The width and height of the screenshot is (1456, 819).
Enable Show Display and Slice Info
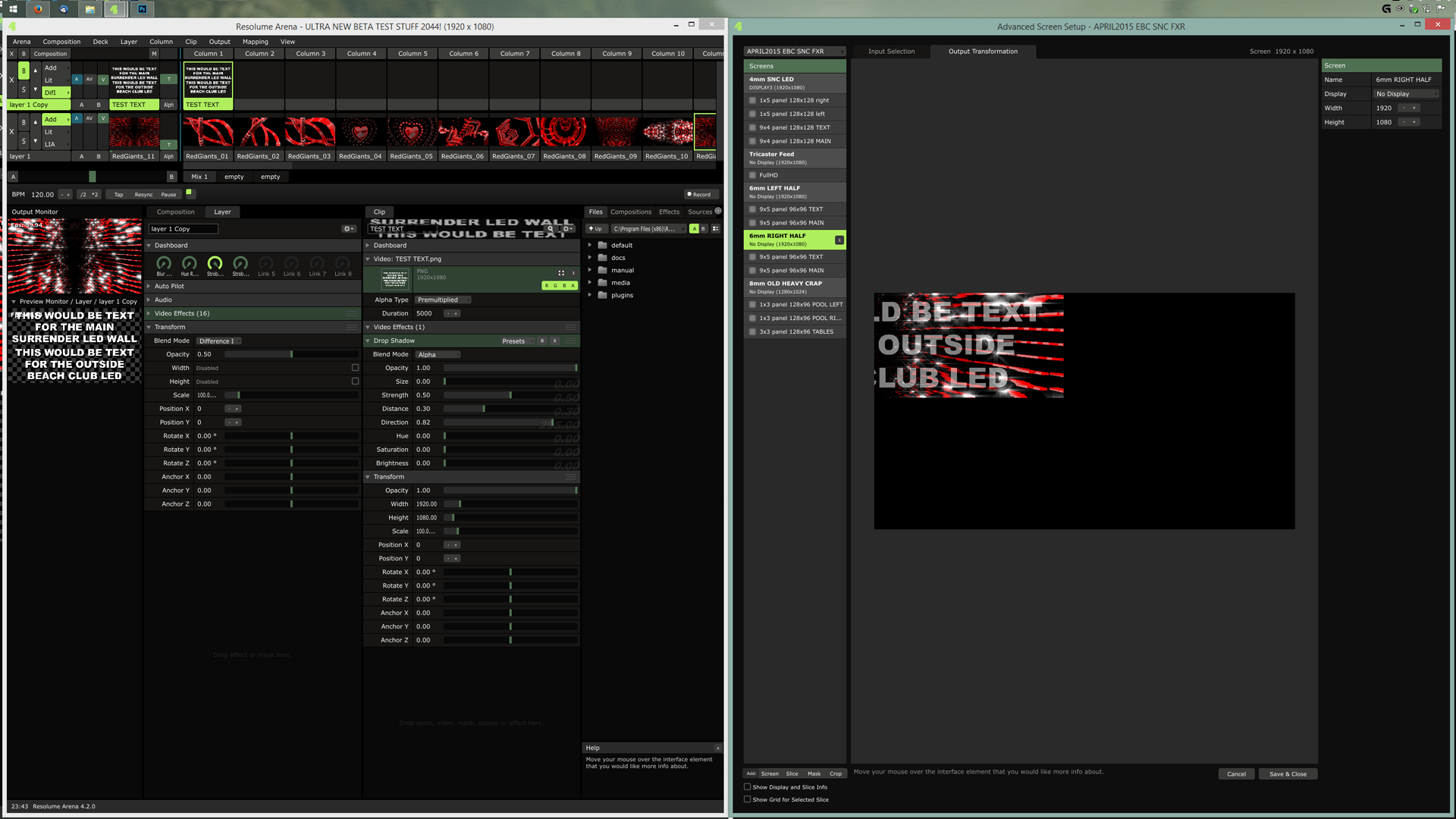pos(747,786)
